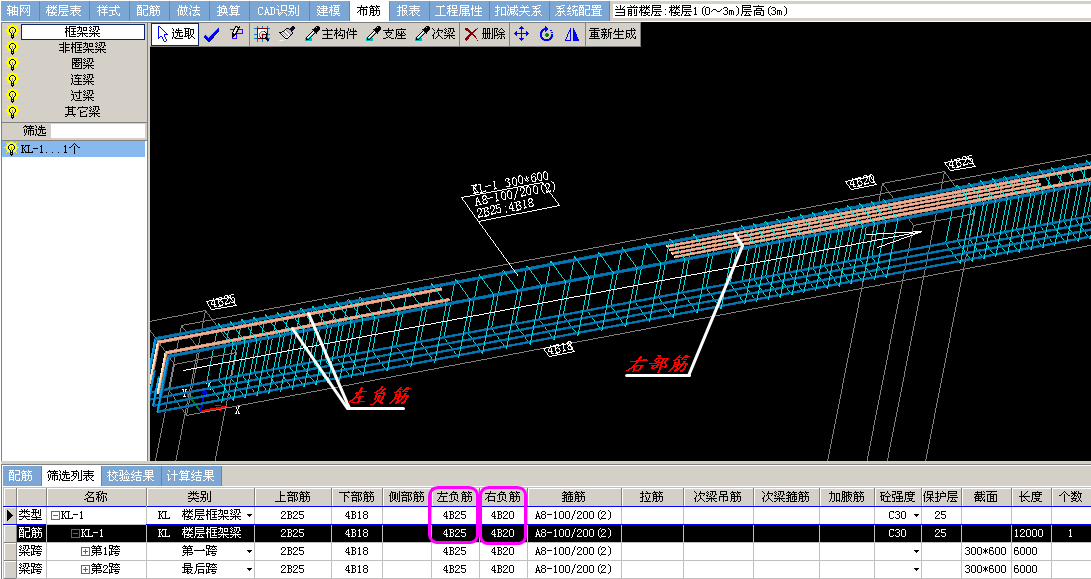Toggle the lightbulb beside 非框架梁

tap(12, 48)
